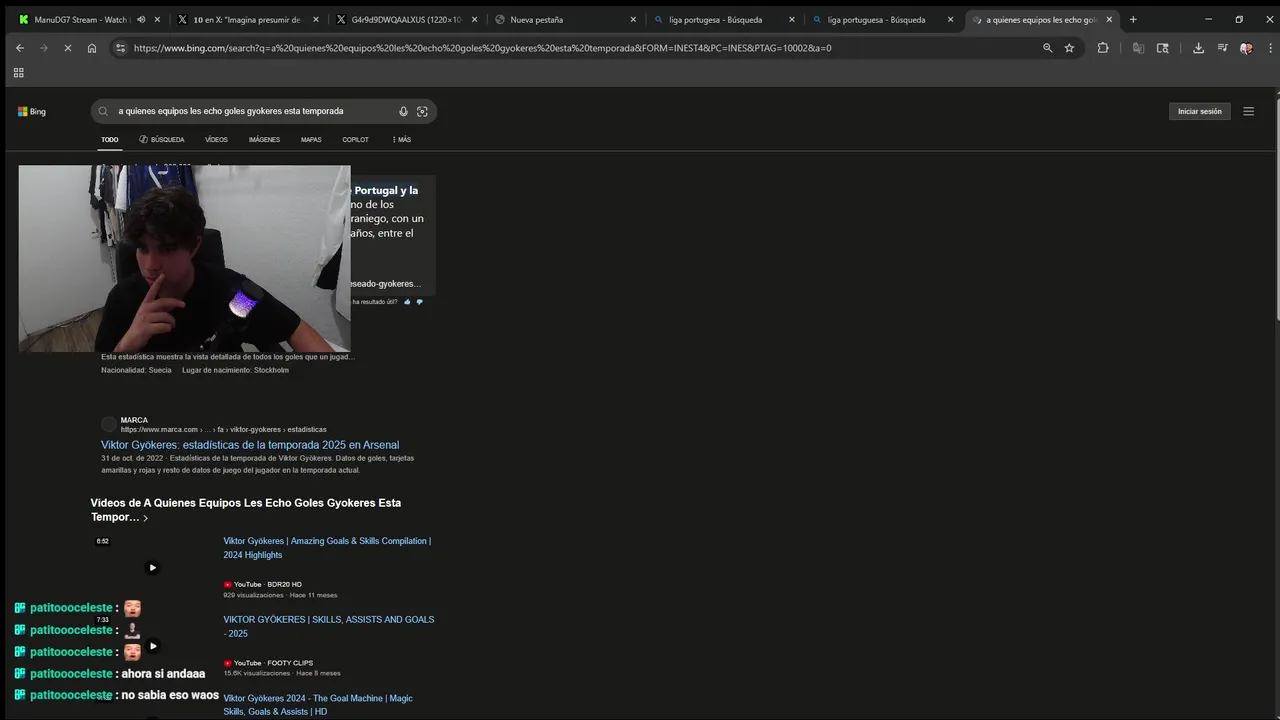Click 'ahora si andaaa' chat message

pyautogui.click(x=163, y=674)
